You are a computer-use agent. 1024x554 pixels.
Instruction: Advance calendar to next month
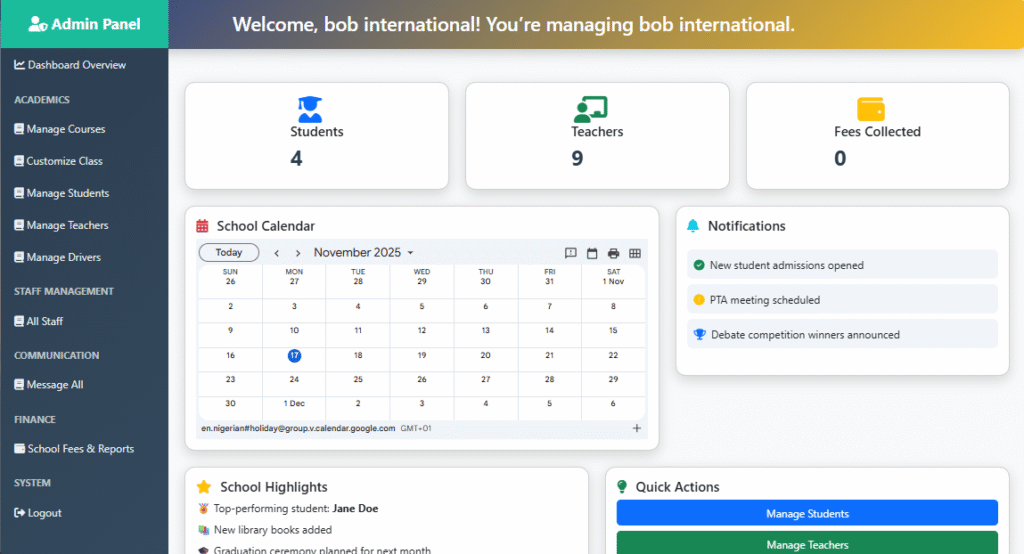(x=298, y=253)
